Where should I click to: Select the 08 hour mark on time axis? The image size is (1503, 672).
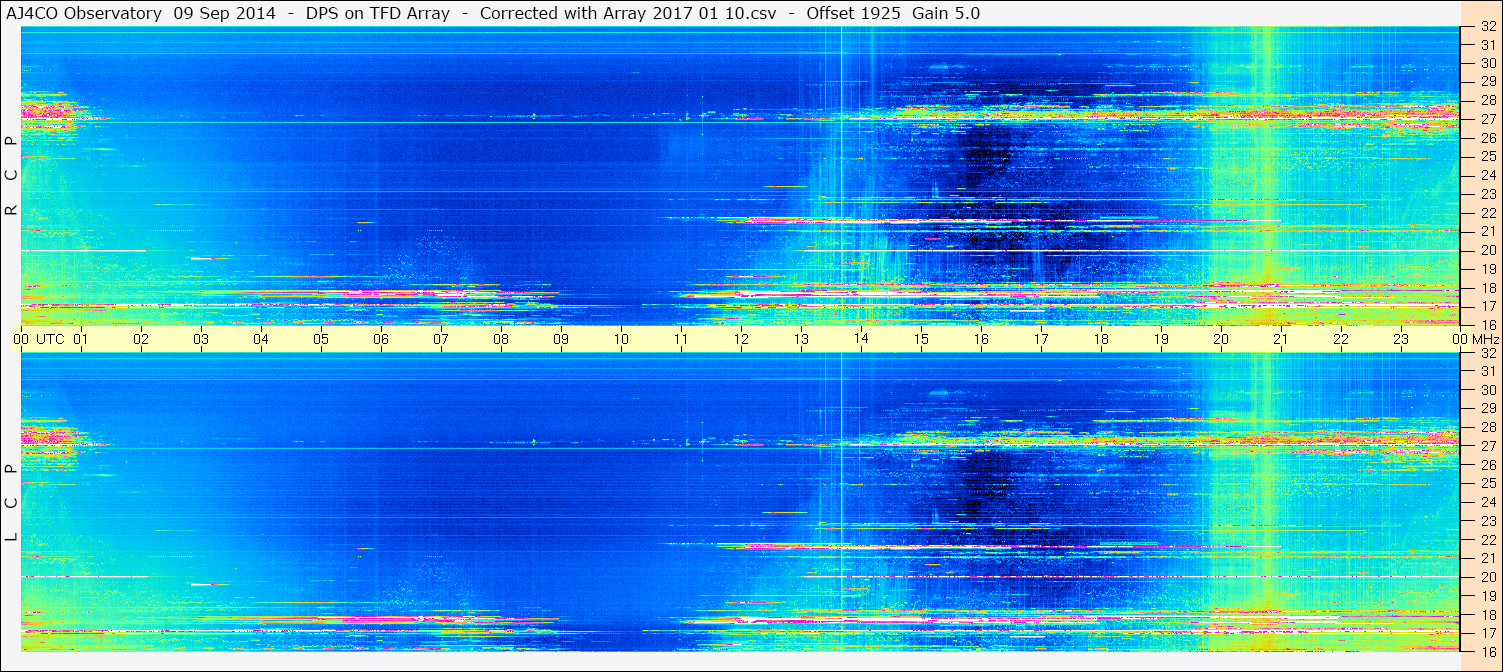click(x=501, y=339)
